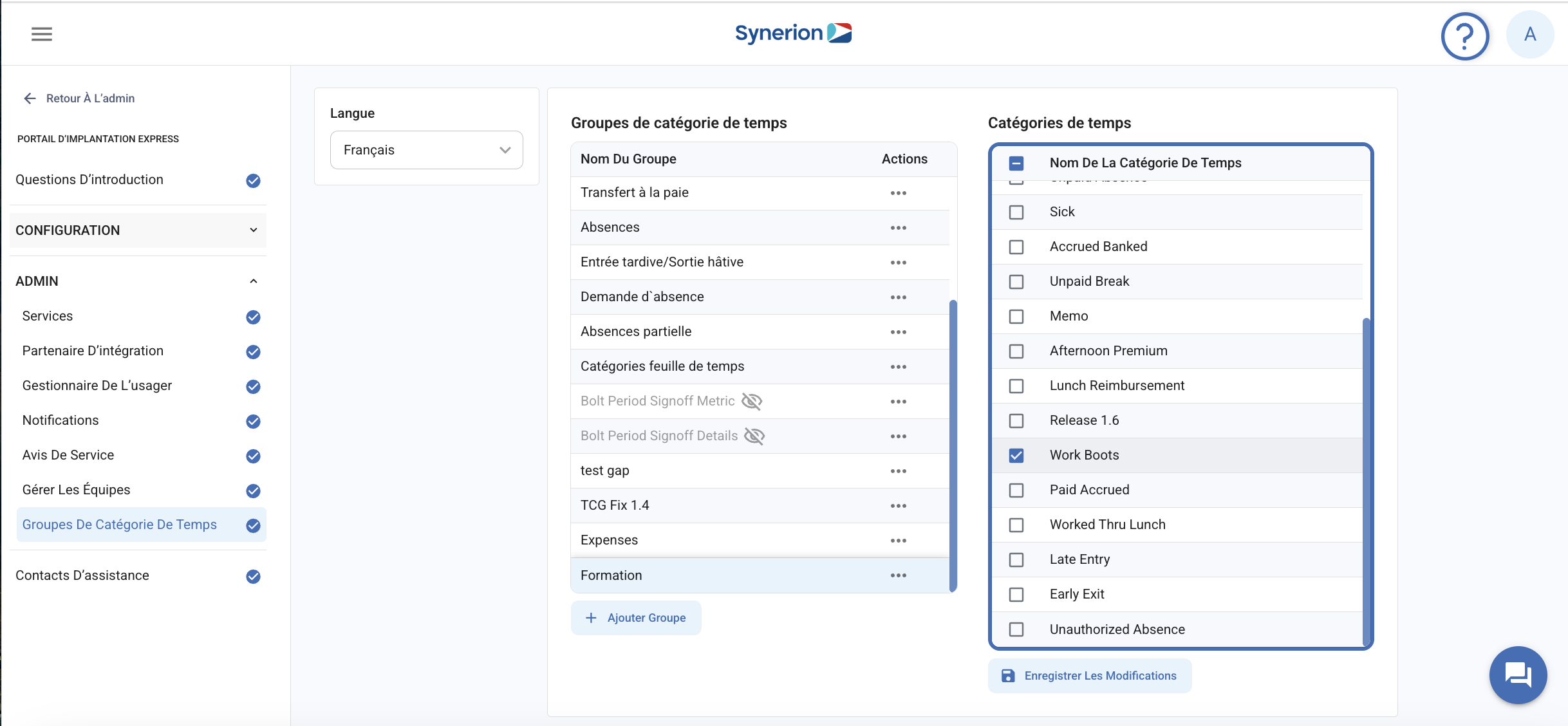
Task: Click the groups list vertical scrollbar
Action: tap(953, 445)
